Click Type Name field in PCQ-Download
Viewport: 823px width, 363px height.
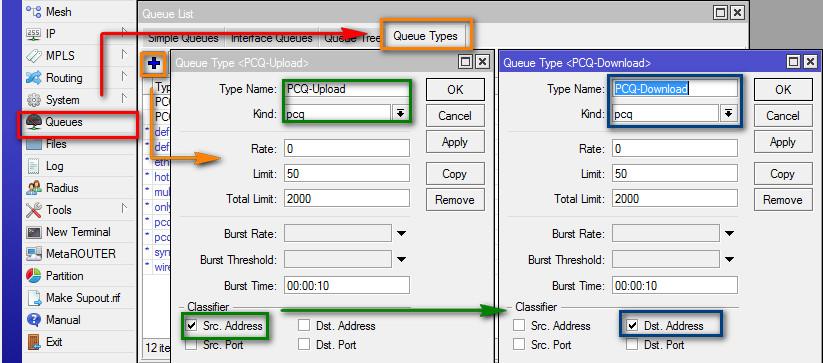coord(674,89)
